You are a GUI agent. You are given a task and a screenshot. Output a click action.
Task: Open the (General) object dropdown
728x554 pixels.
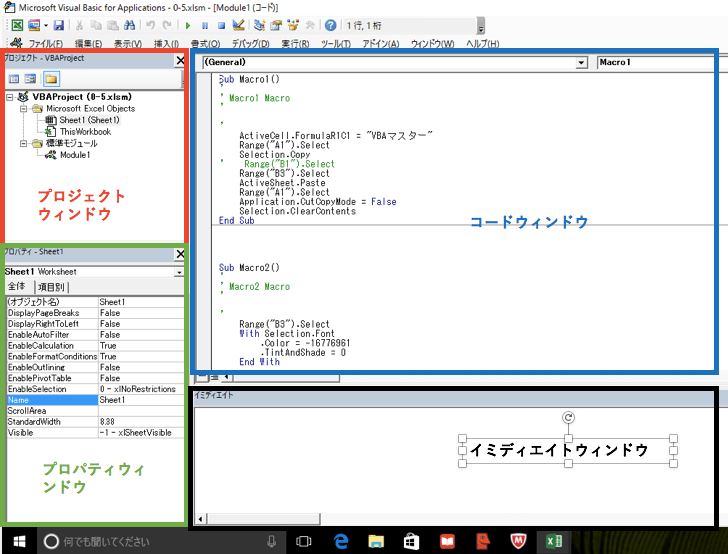[x=581, y=63]
